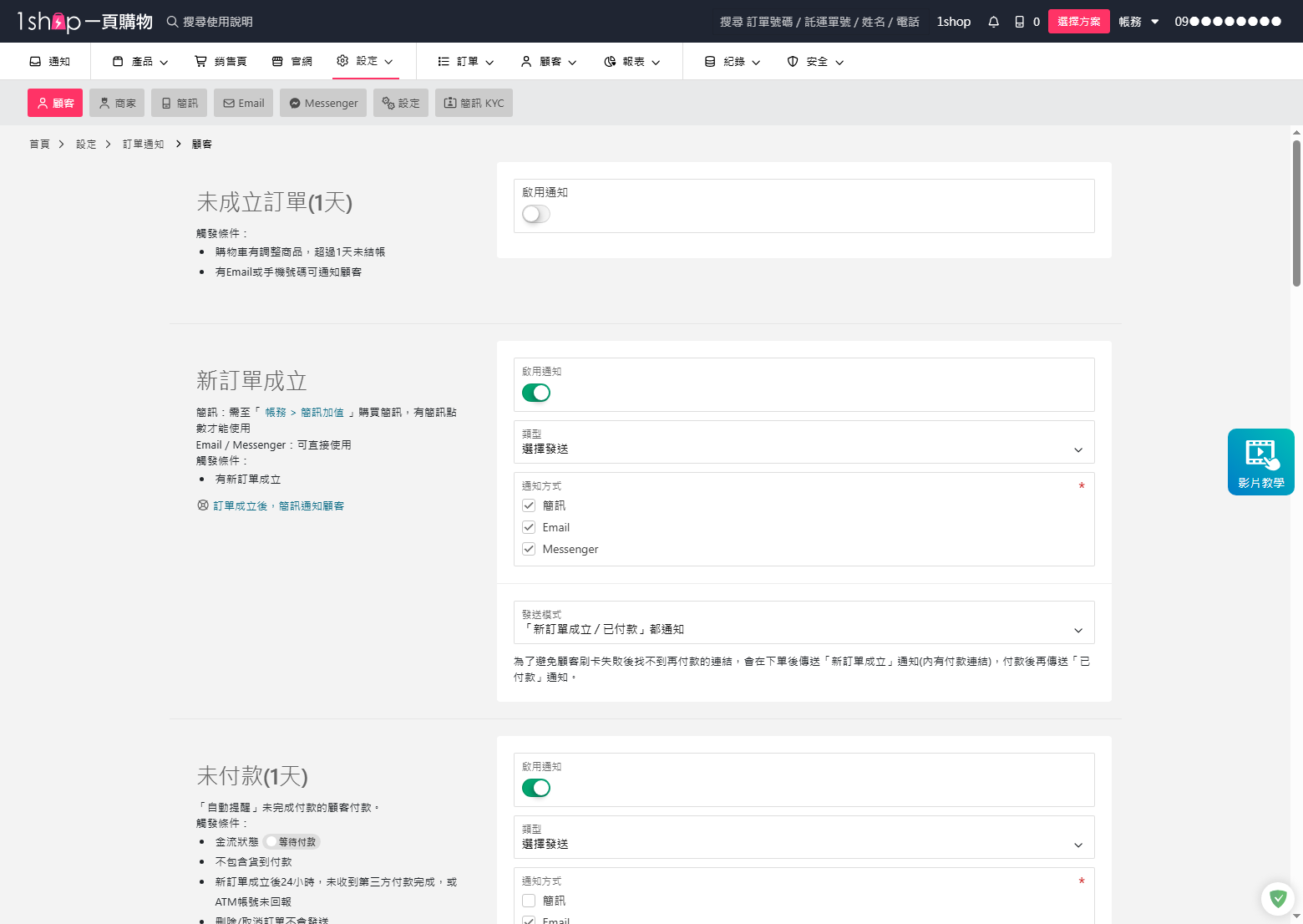Switch to the 商家 tab

(116, 102)
